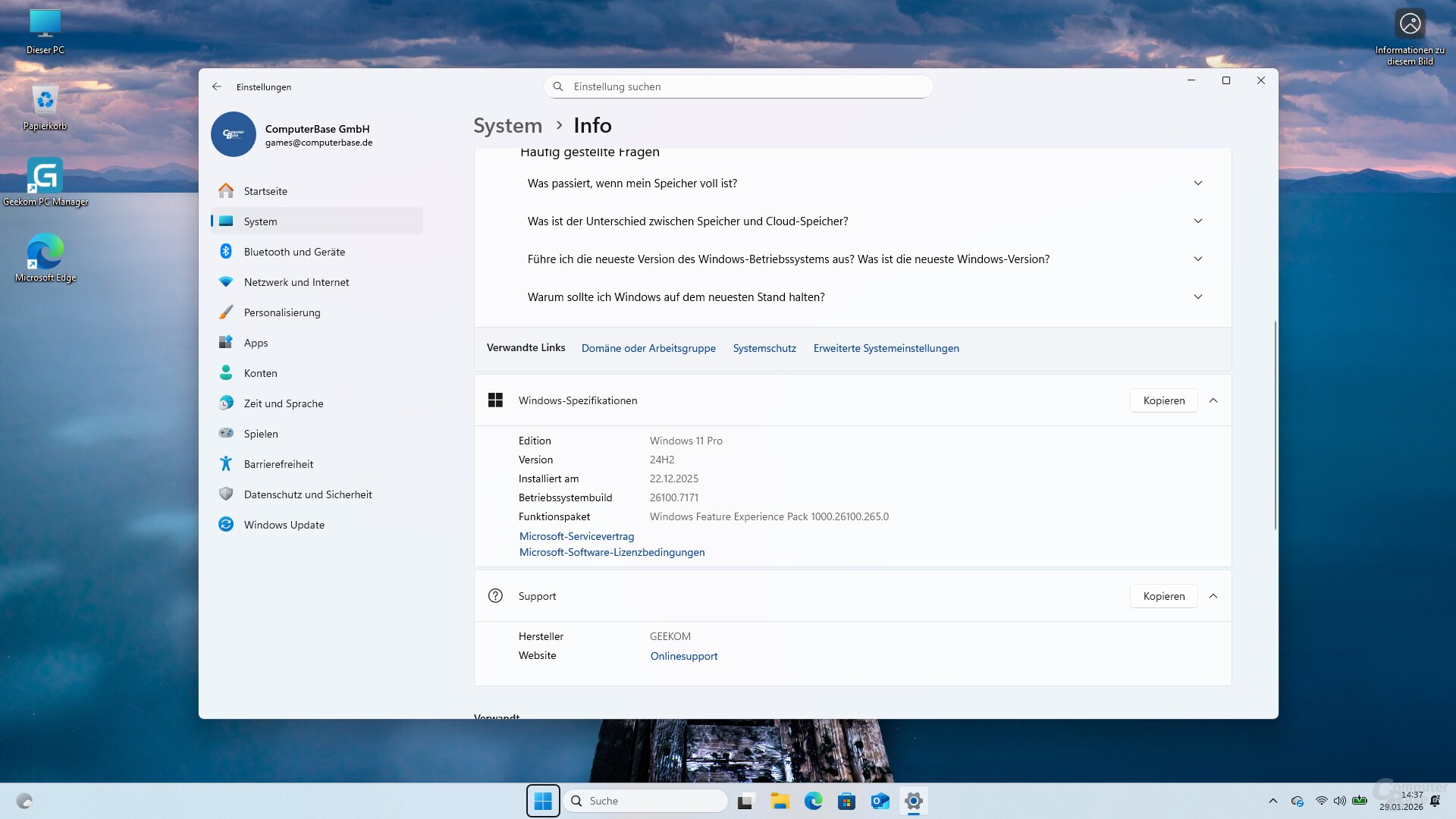Open the Erweiterte Systemeinstellungen link
This screenshot has height=819, width=1456.
pyautogui.click(x=886, y=348)
